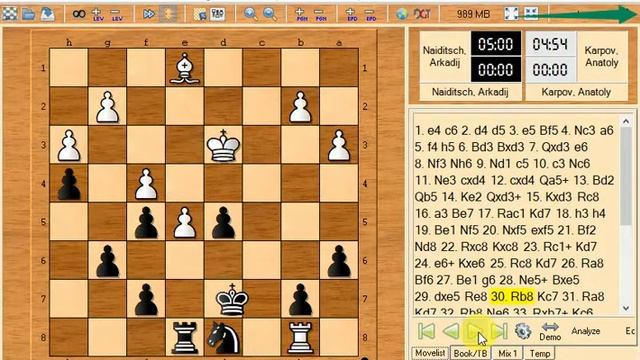Click the black pawn on d5
This screenshot has width=640, height=360.
(x=223, y=222)
